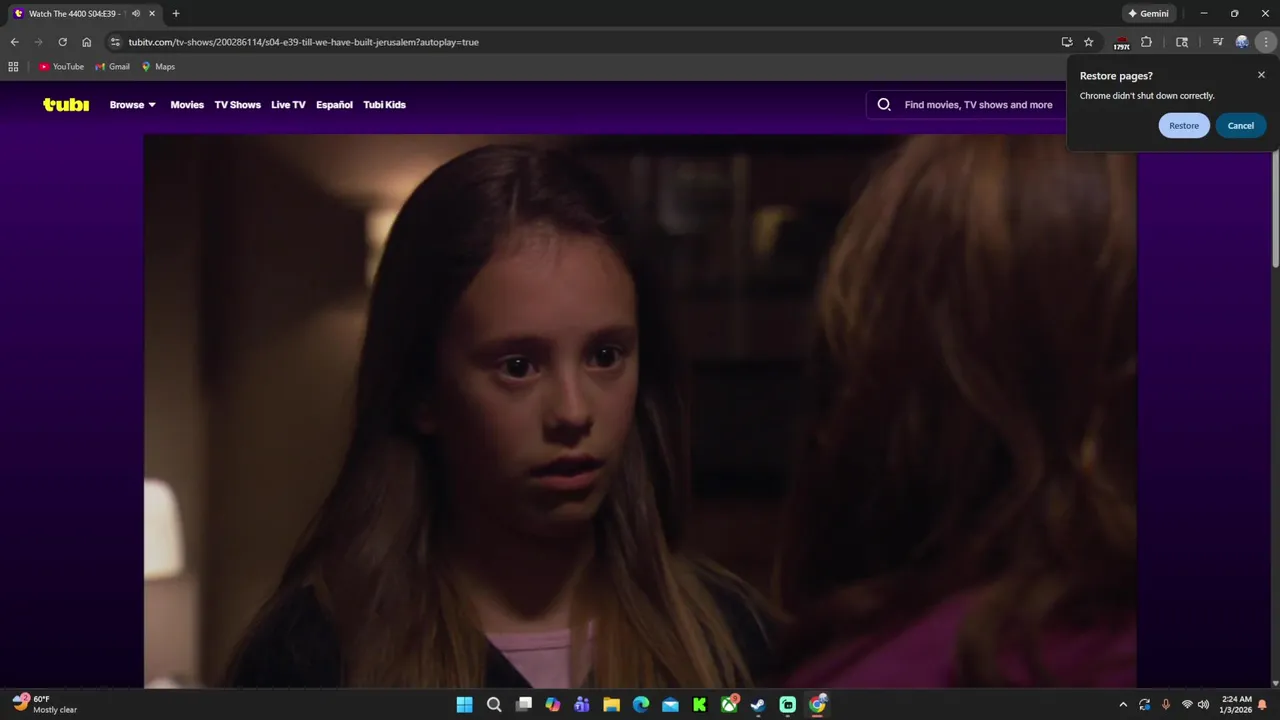
Task: Open the Chrome three-dot menu
Action: tap(1266, 42)
